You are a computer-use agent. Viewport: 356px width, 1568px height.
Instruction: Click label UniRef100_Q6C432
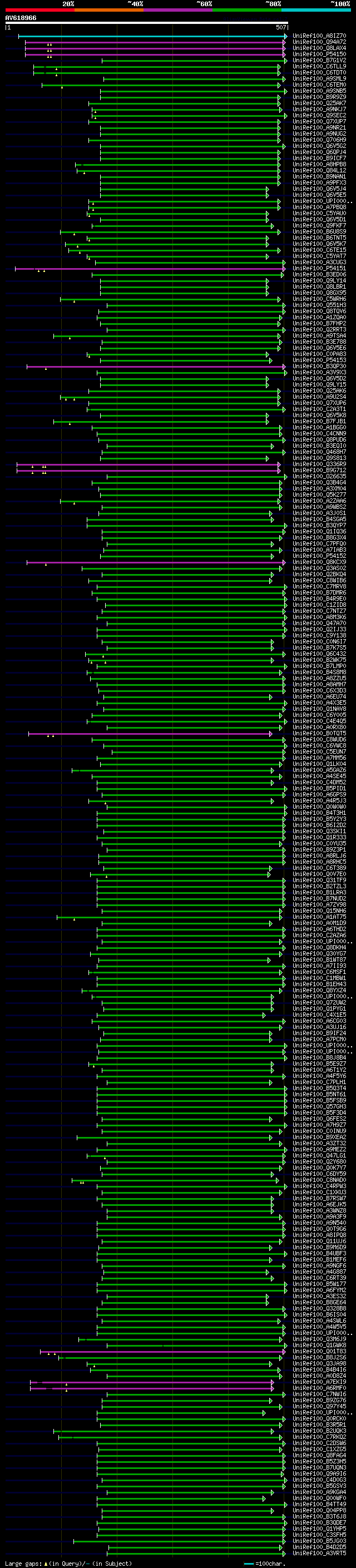point(319,654)
